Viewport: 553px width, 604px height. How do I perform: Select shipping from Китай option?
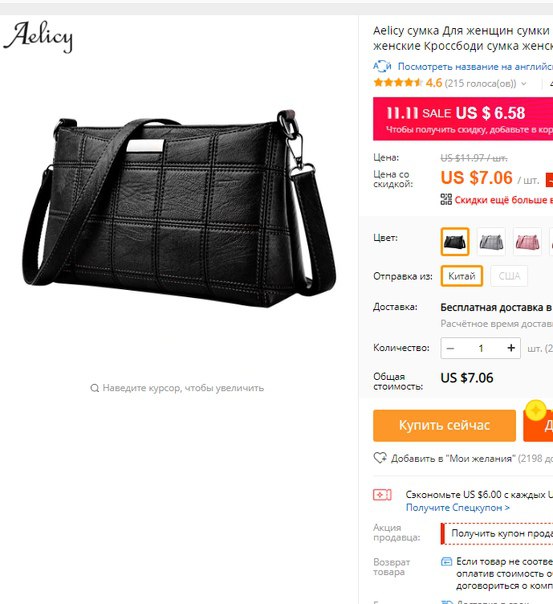point(461,276)
